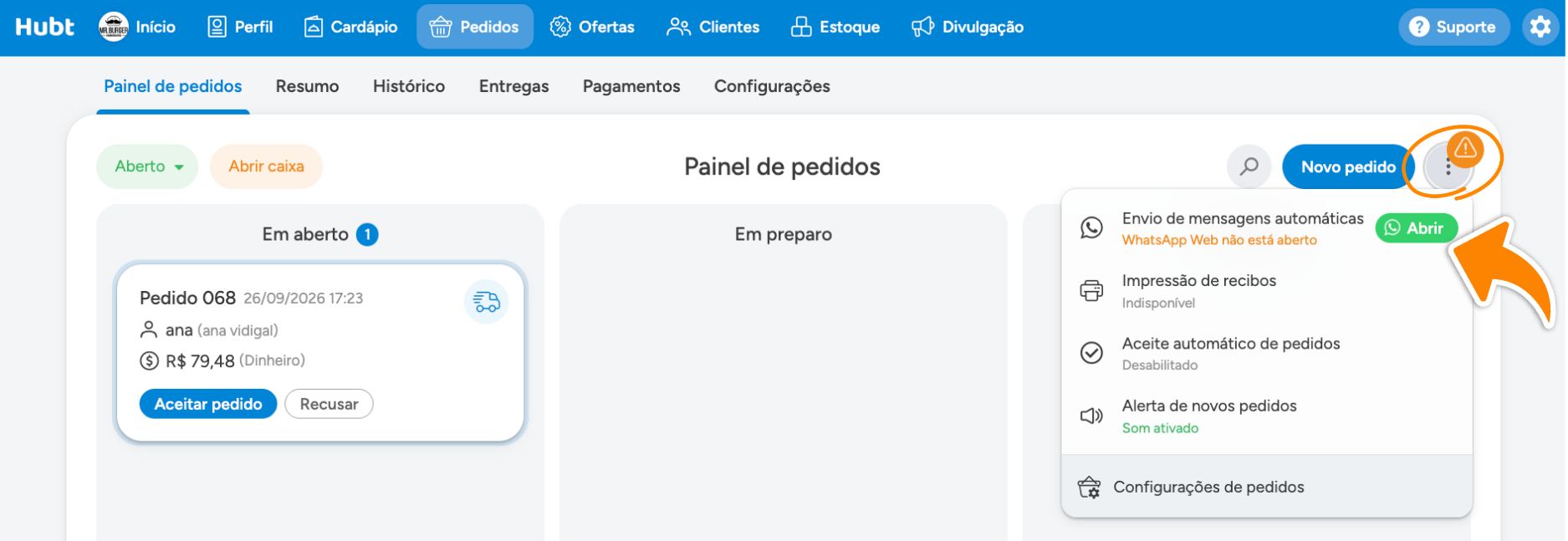Click the Abrir caixa button
The image size is (1568, 541).
tap(267, 166)
